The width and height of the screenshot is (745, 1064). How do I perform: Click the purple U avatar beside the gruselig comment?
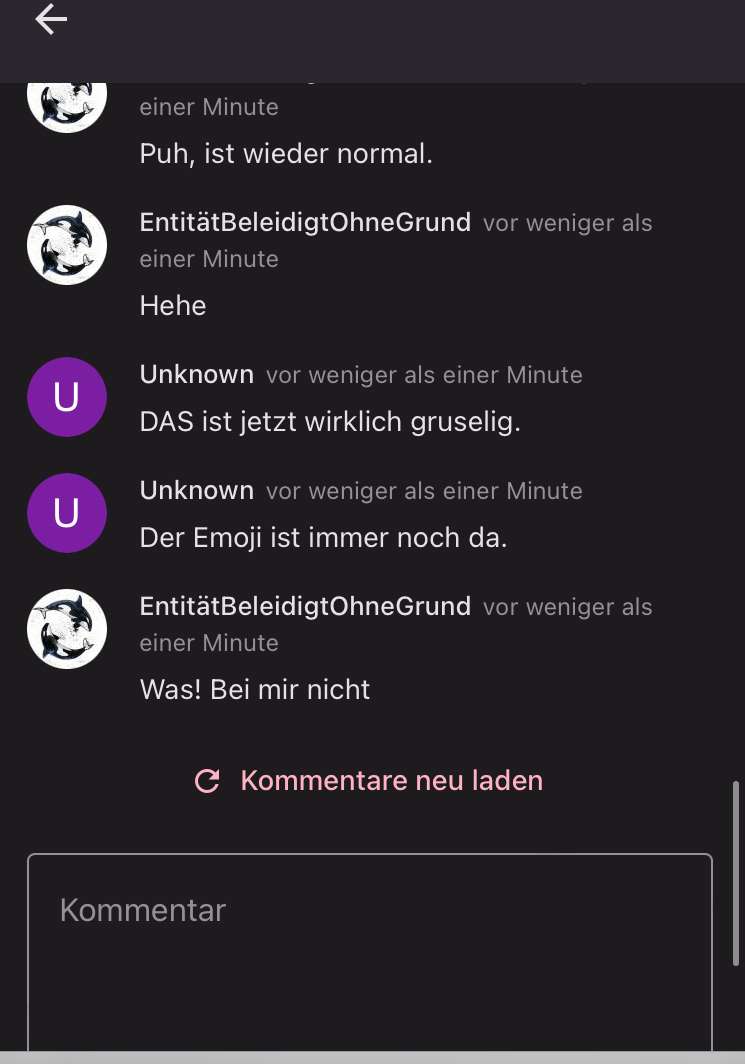point(67,397)
